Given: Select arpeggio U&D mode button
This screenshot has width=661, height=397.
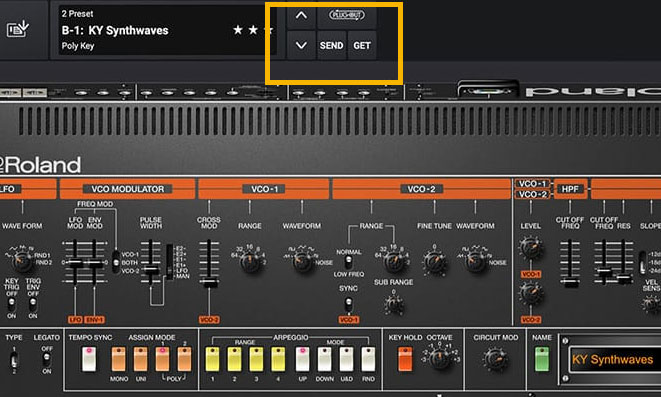Looking at the screenshot, I should 347,359.
